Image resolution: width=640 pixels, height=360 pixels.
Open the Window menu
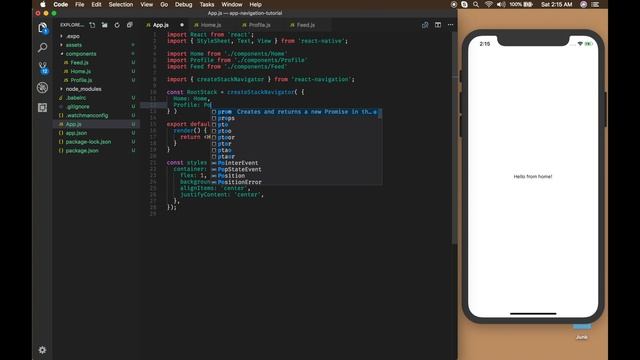pyautogui.click(x=232, y=4)
